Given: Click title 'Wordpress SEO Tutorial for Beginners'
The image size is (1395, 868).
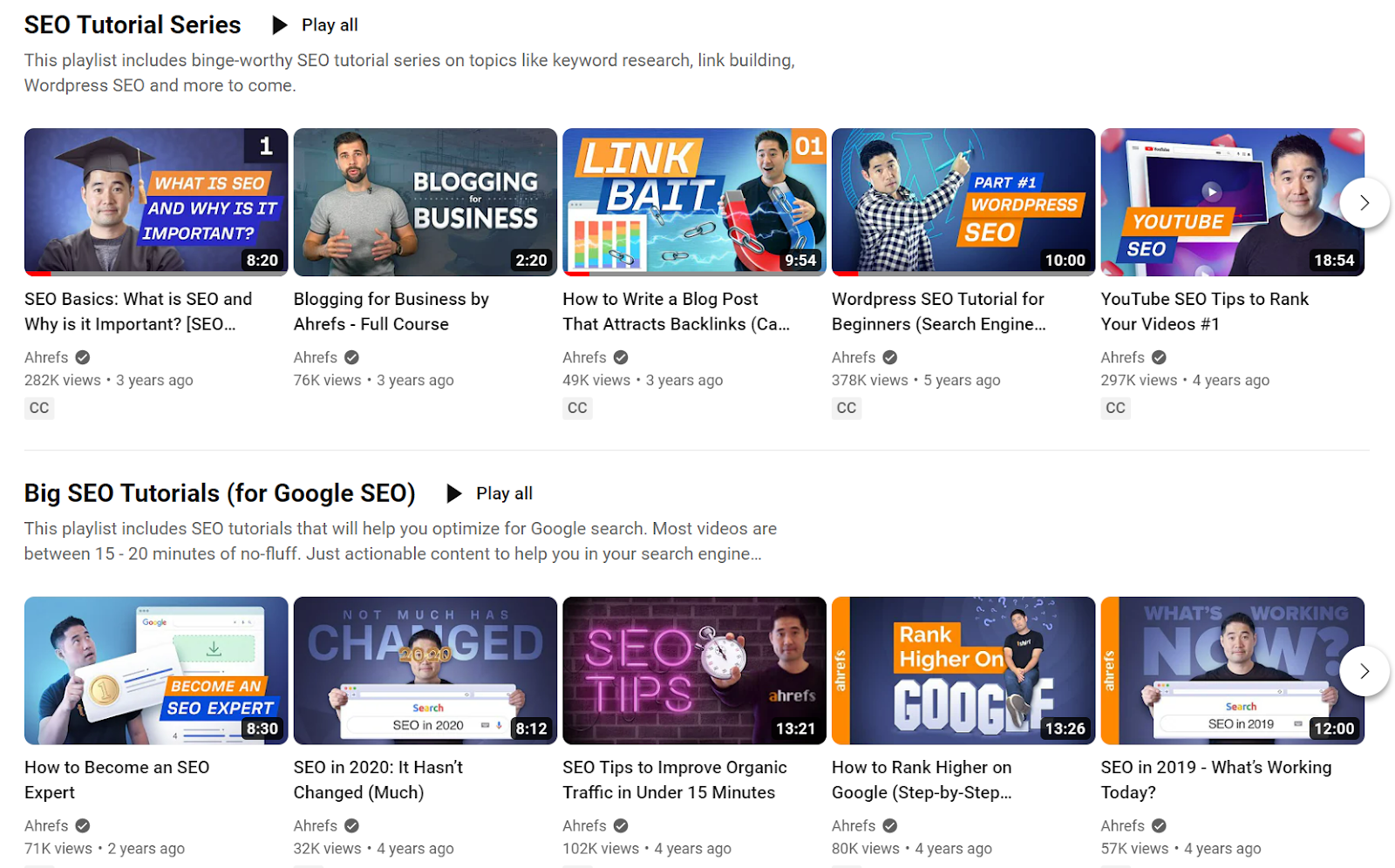Looking at the screenshot, I should click(x=939, y=311).
